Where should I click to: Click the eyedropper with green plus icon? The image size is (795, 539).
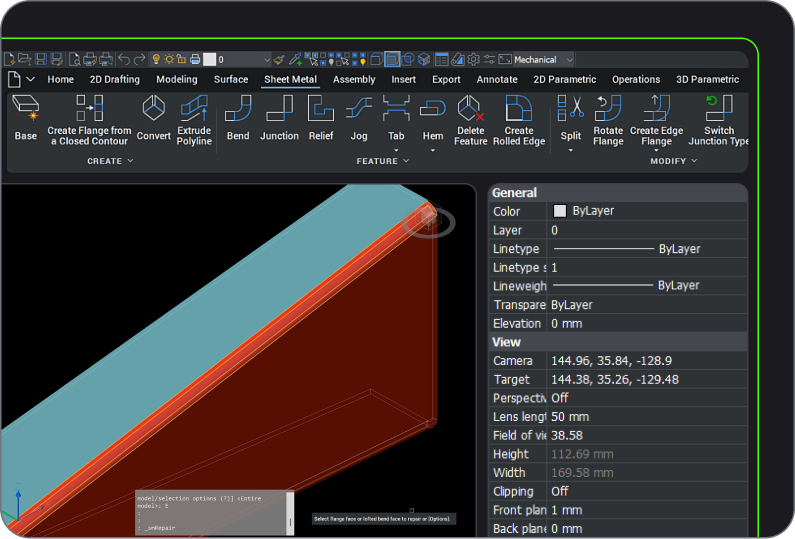[x=296, y=59]
